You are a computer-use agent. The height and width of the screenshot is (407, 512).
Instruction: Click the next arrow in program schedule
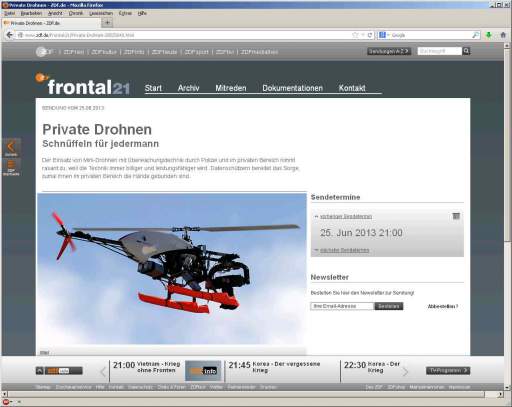click(405, 371)
